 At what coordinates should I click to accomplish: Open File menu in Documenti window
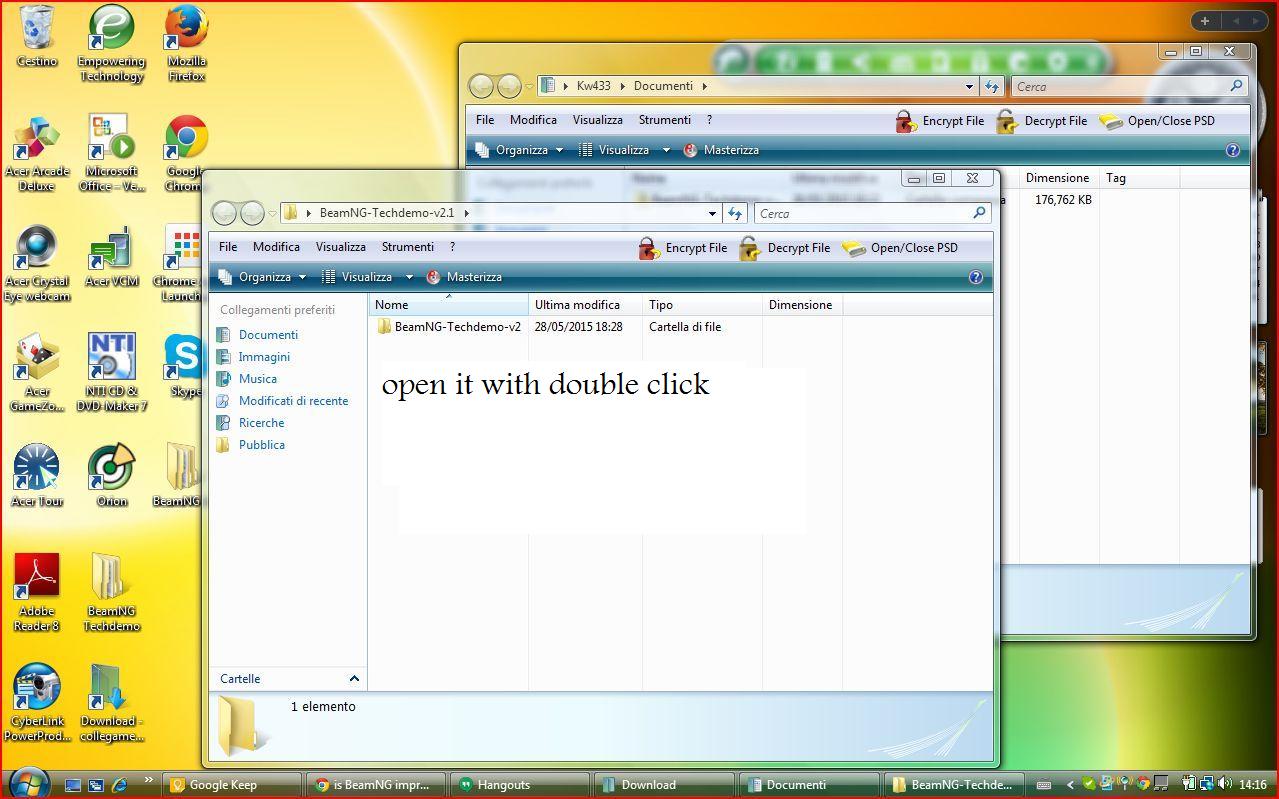click(485, 120)
